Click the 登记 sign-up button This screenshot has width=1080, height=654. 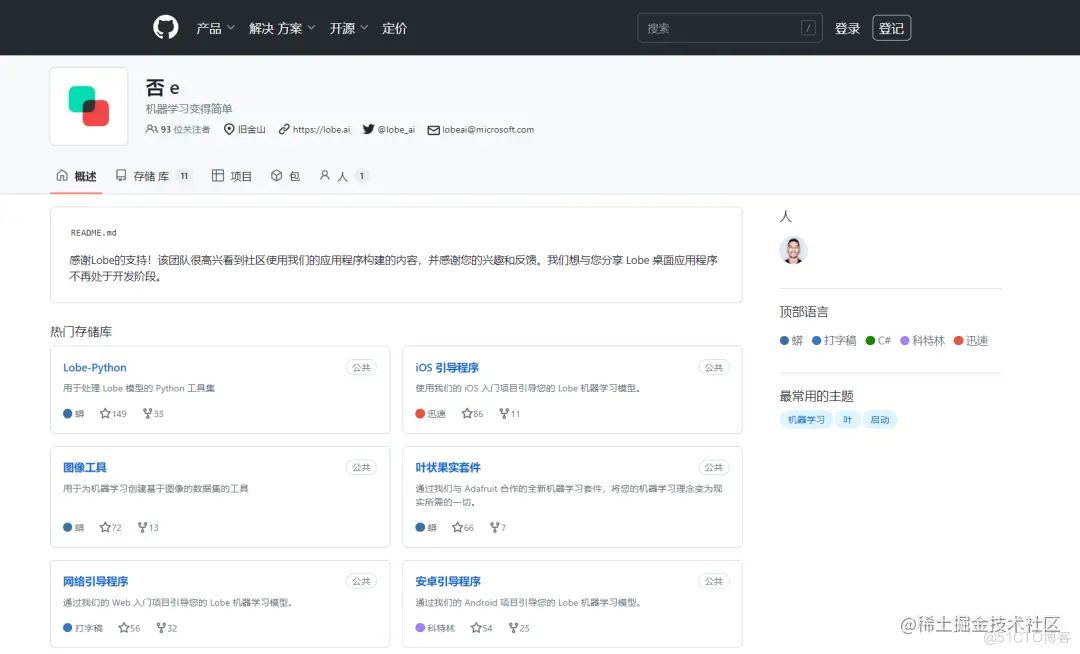[891, 28]
